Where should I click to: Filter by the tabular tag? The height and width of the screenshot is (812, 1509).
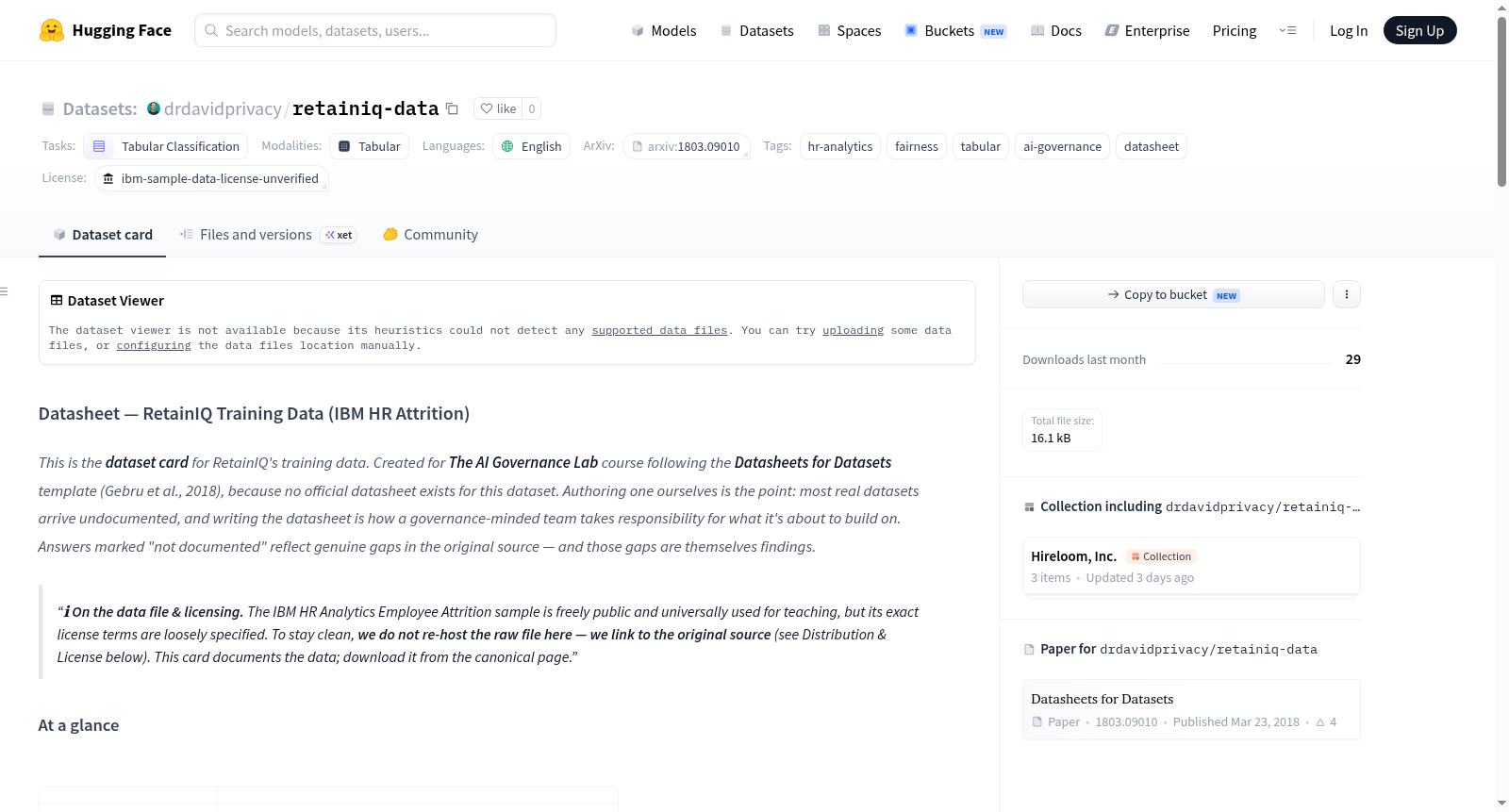pos(981,146)
